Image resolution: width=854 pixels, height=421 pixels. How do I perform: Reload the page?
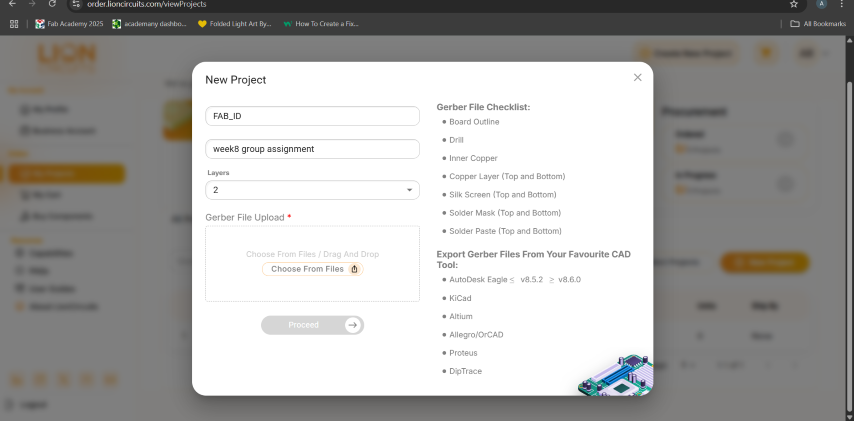[52, 4]
